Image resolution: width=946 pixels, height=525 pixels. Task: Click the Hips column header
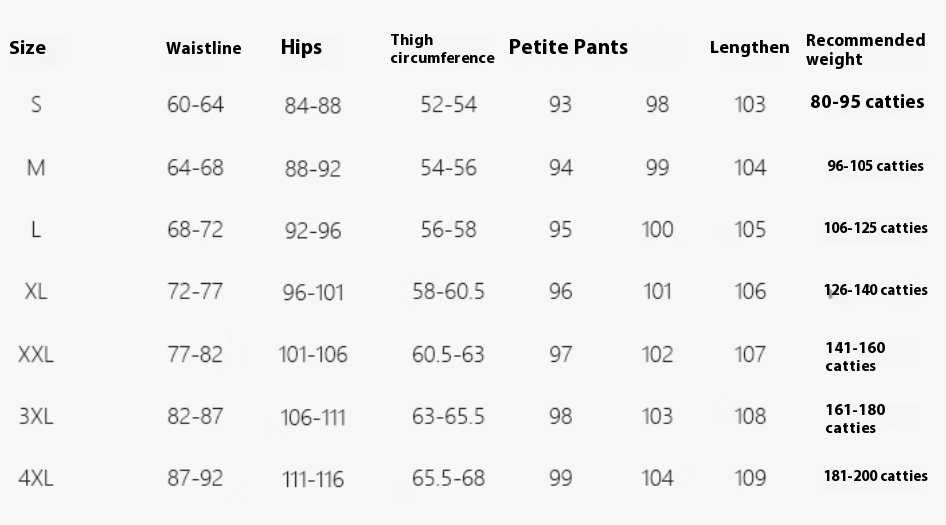pyautogui.click(x=301, y=48)
